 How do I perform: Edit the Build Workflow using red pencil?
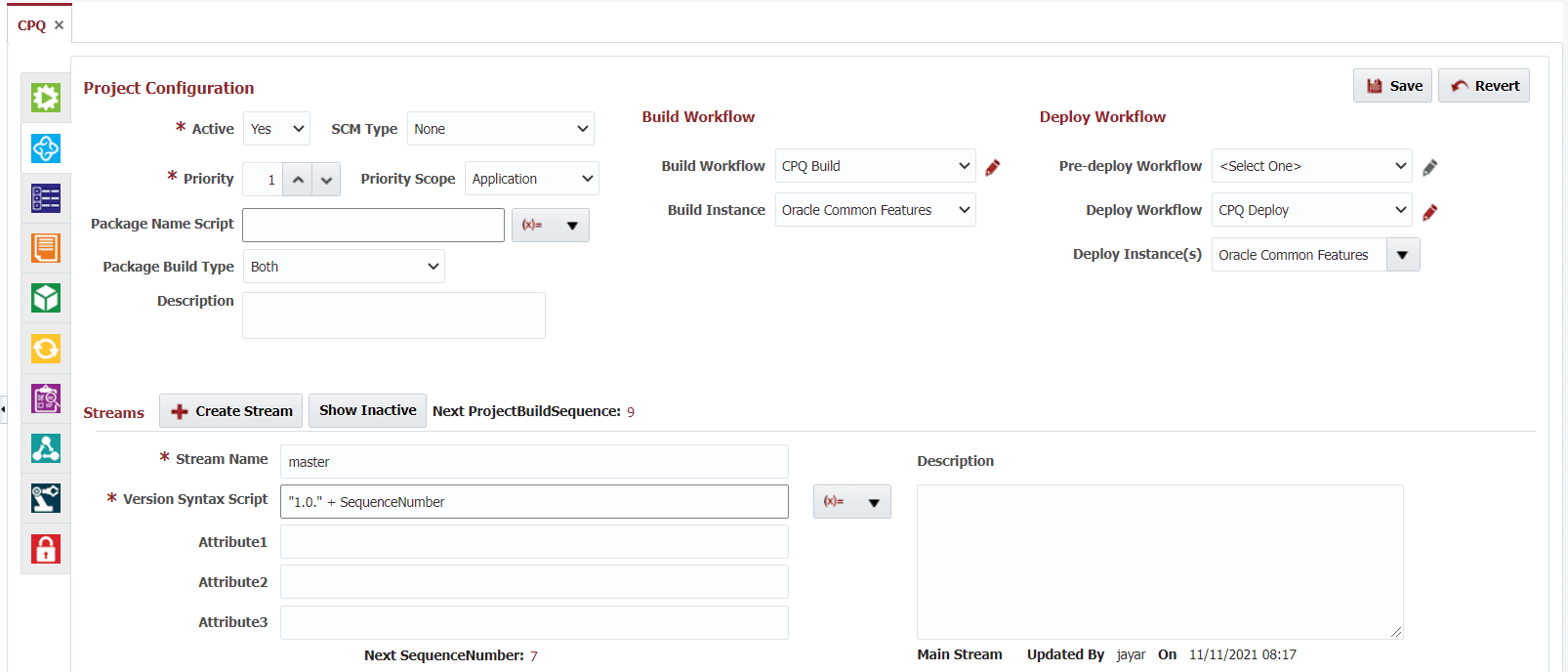993,167
